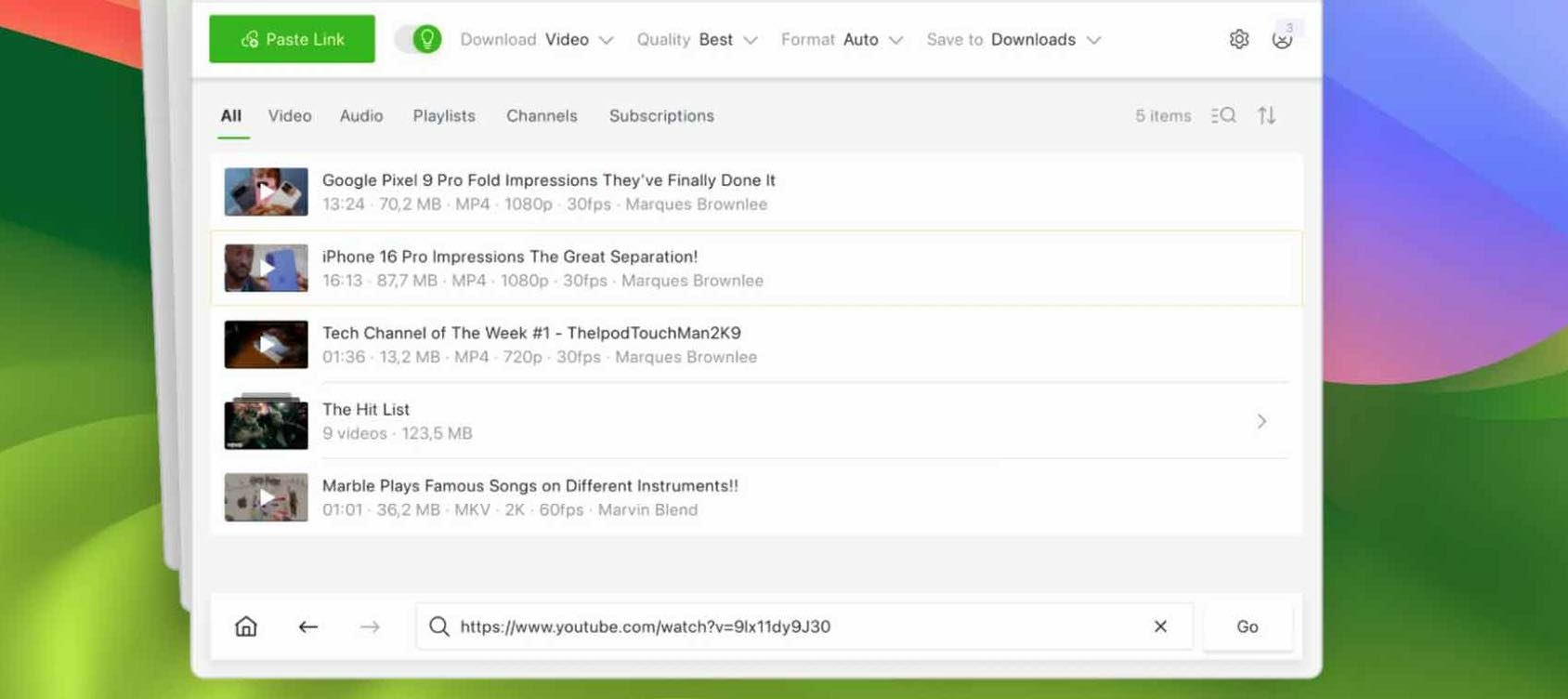Open the Save to Downloads dropdown

[x=1013, y=39]
